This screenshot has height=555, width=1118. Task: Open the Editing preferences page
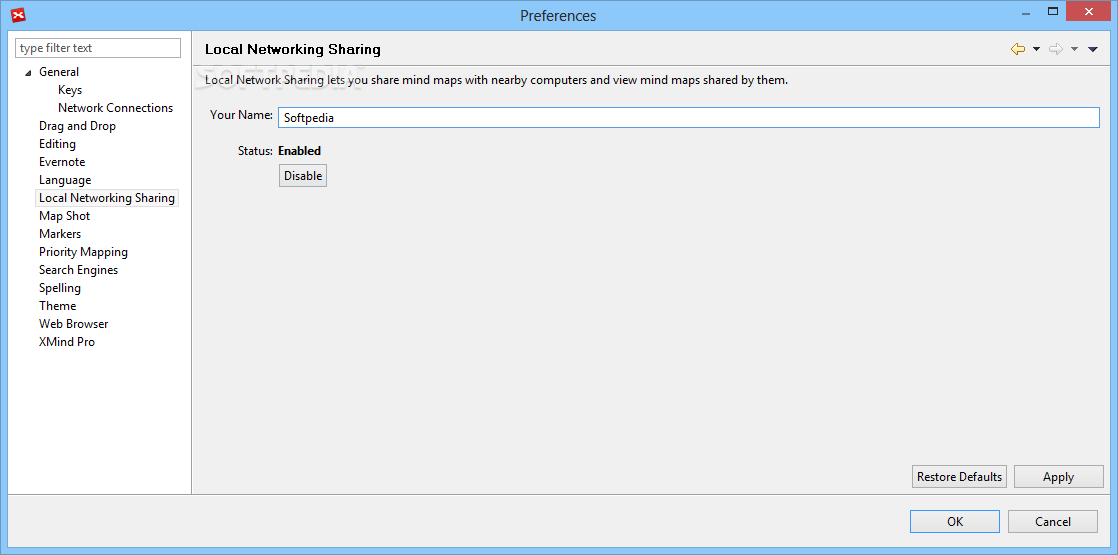click(57, 144)
